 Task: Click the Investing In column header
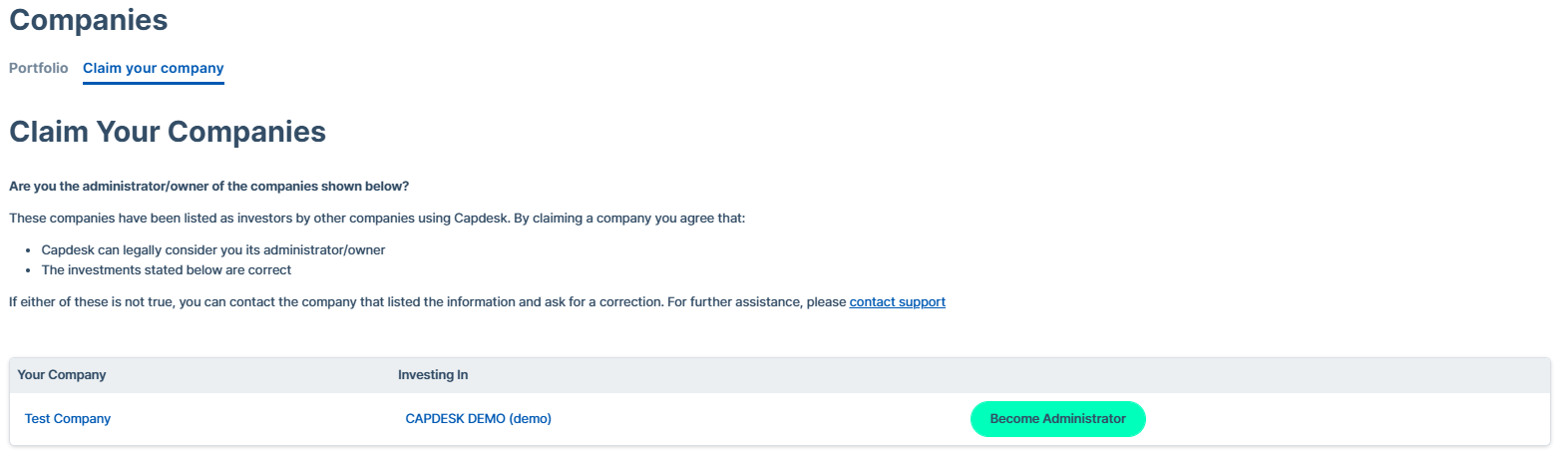(433, 375)
